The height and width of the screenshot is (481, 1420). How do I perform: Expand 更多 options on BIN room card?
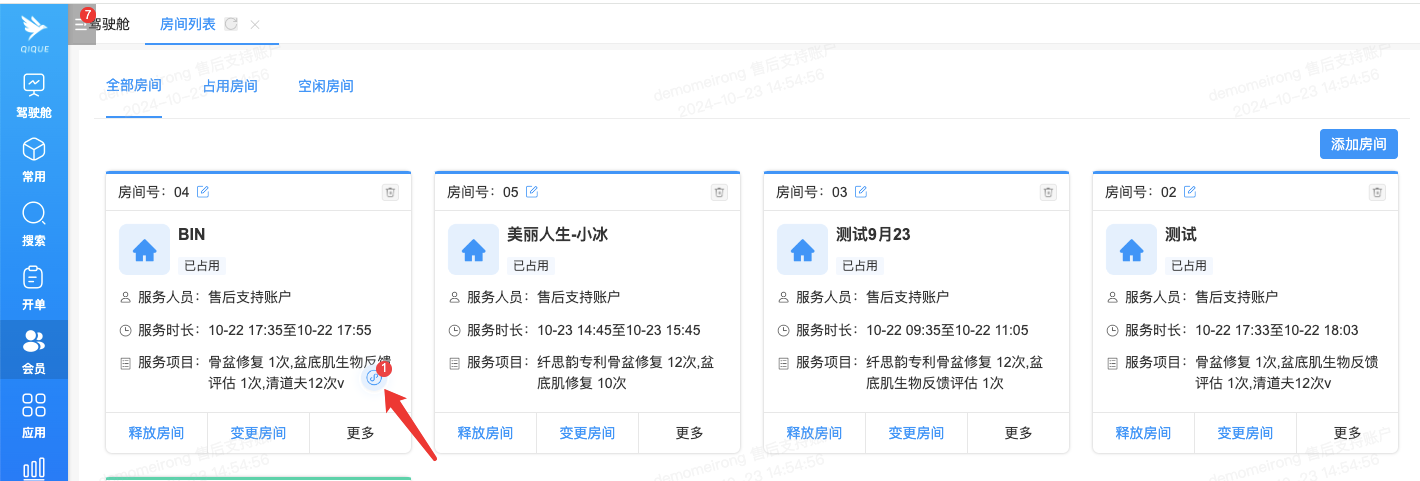360,433
